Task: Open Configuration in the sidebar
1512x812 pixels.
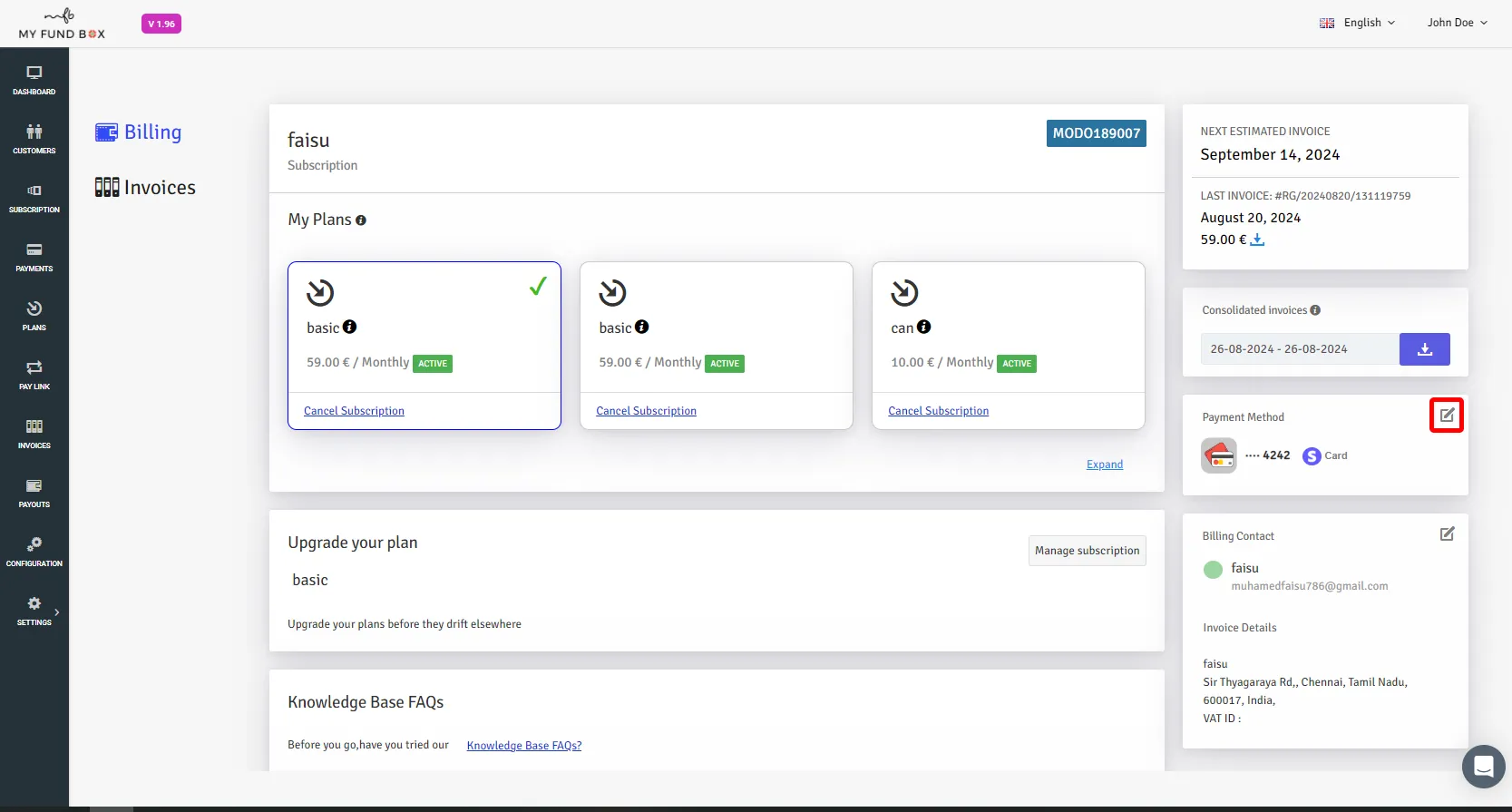Action: pos(34,552)
